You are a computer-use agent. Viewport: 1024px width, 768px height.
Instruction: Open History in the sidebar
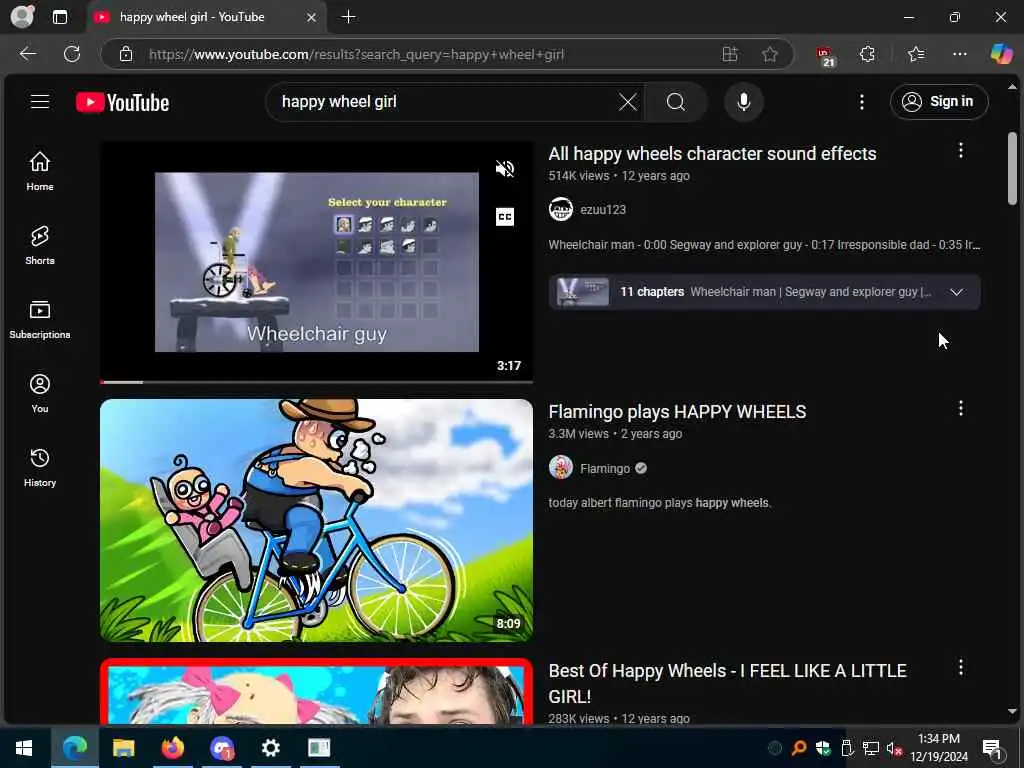(x=40, y=467)
